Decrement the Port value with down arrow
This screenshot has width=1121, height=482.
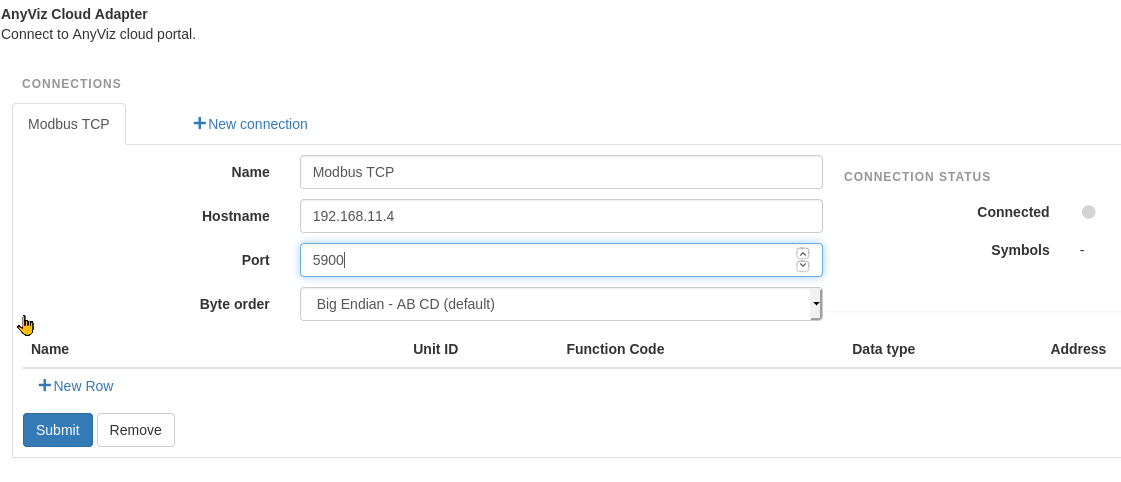803,266
